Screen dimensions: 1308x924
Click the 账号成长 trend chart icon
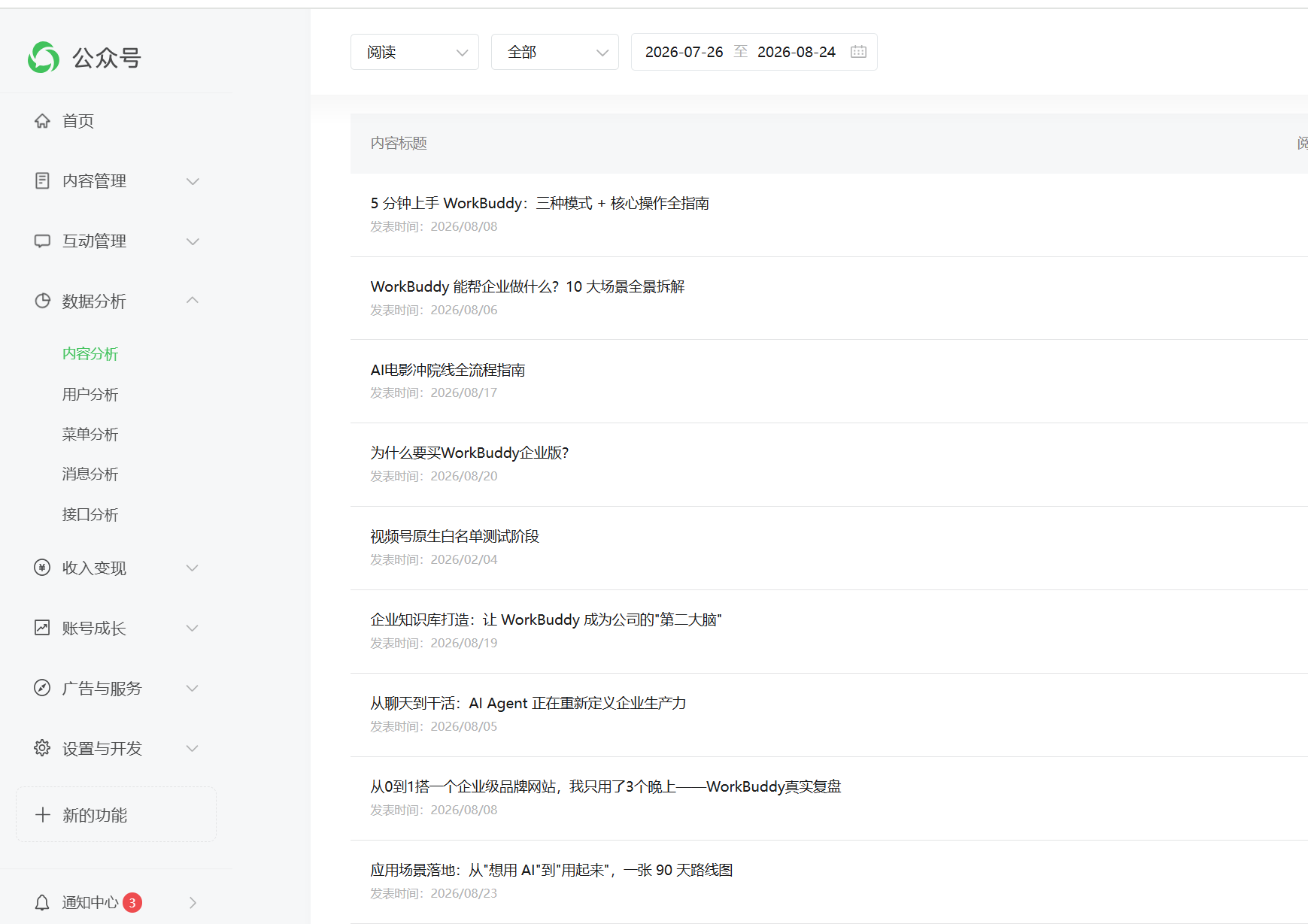(x=42, y=628)
